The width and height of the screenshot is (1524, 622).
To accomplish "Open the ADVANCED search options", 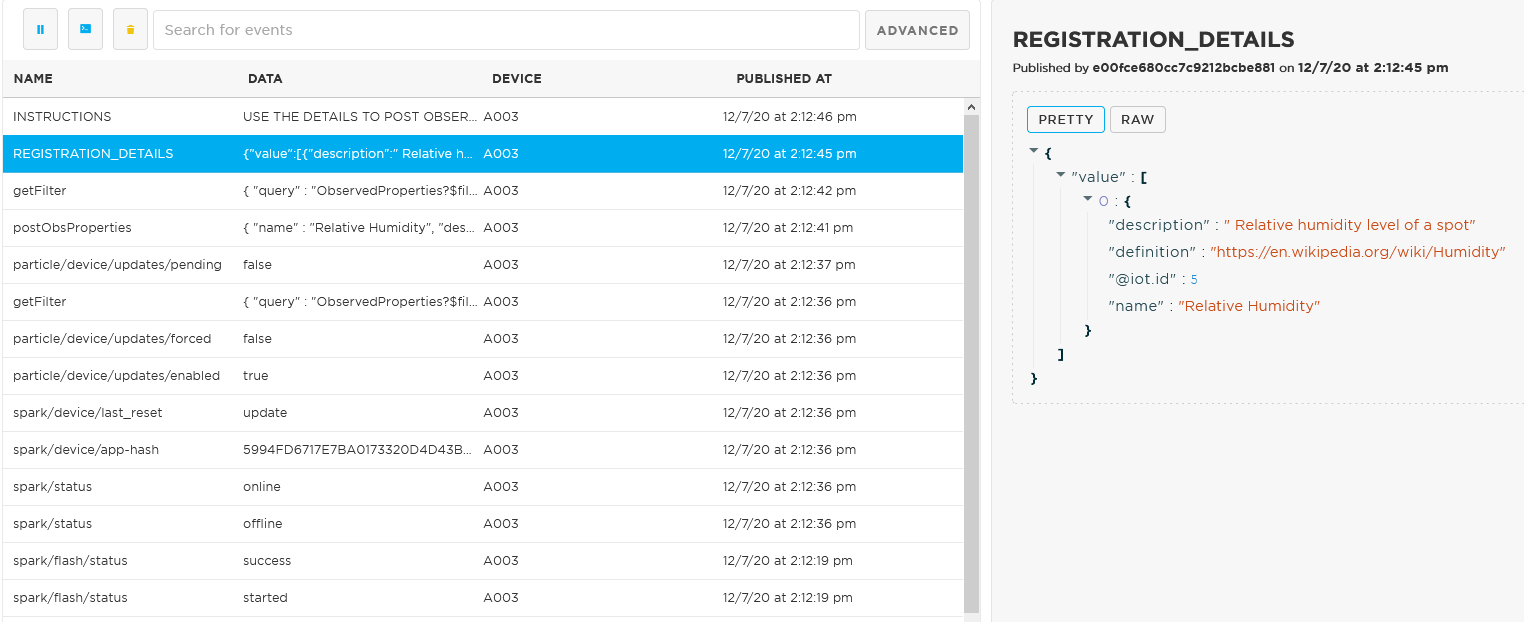I will point(917,30).
